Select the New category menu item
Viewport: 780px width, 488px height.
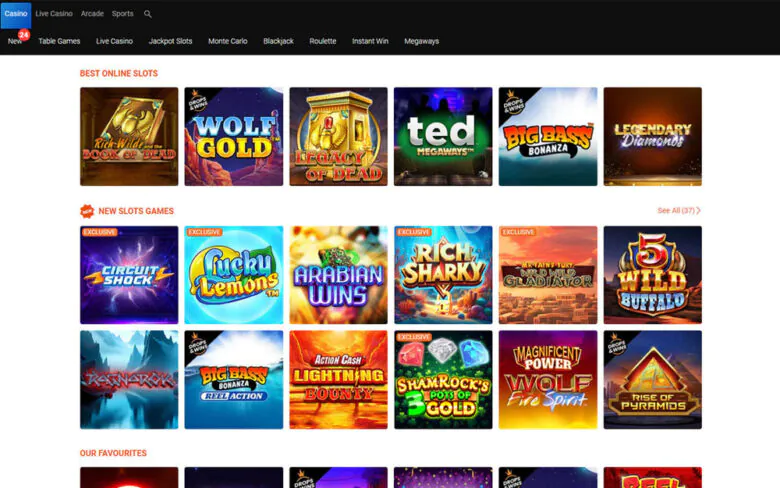pos(14,41)
